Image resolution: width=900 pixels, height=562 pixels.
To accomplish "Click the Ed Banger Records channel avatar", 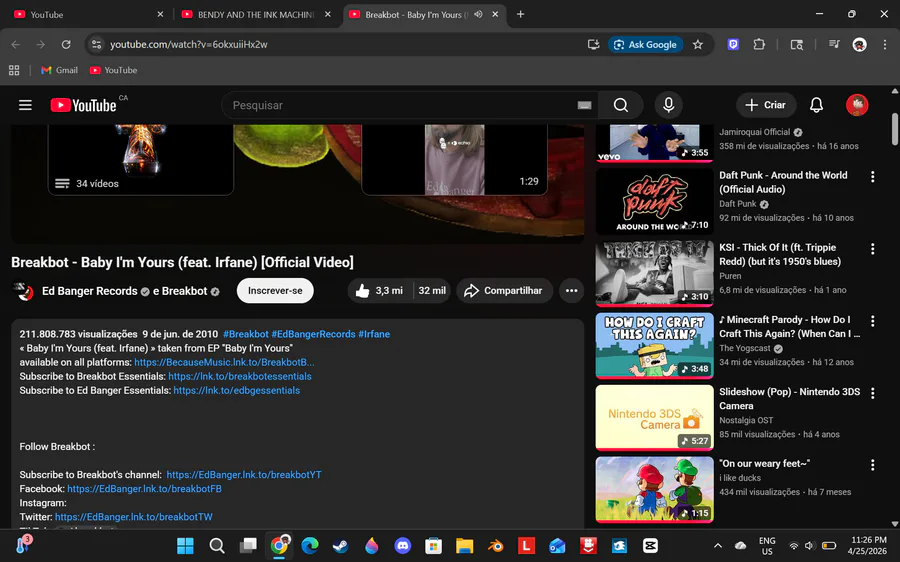I will point(24,290).
